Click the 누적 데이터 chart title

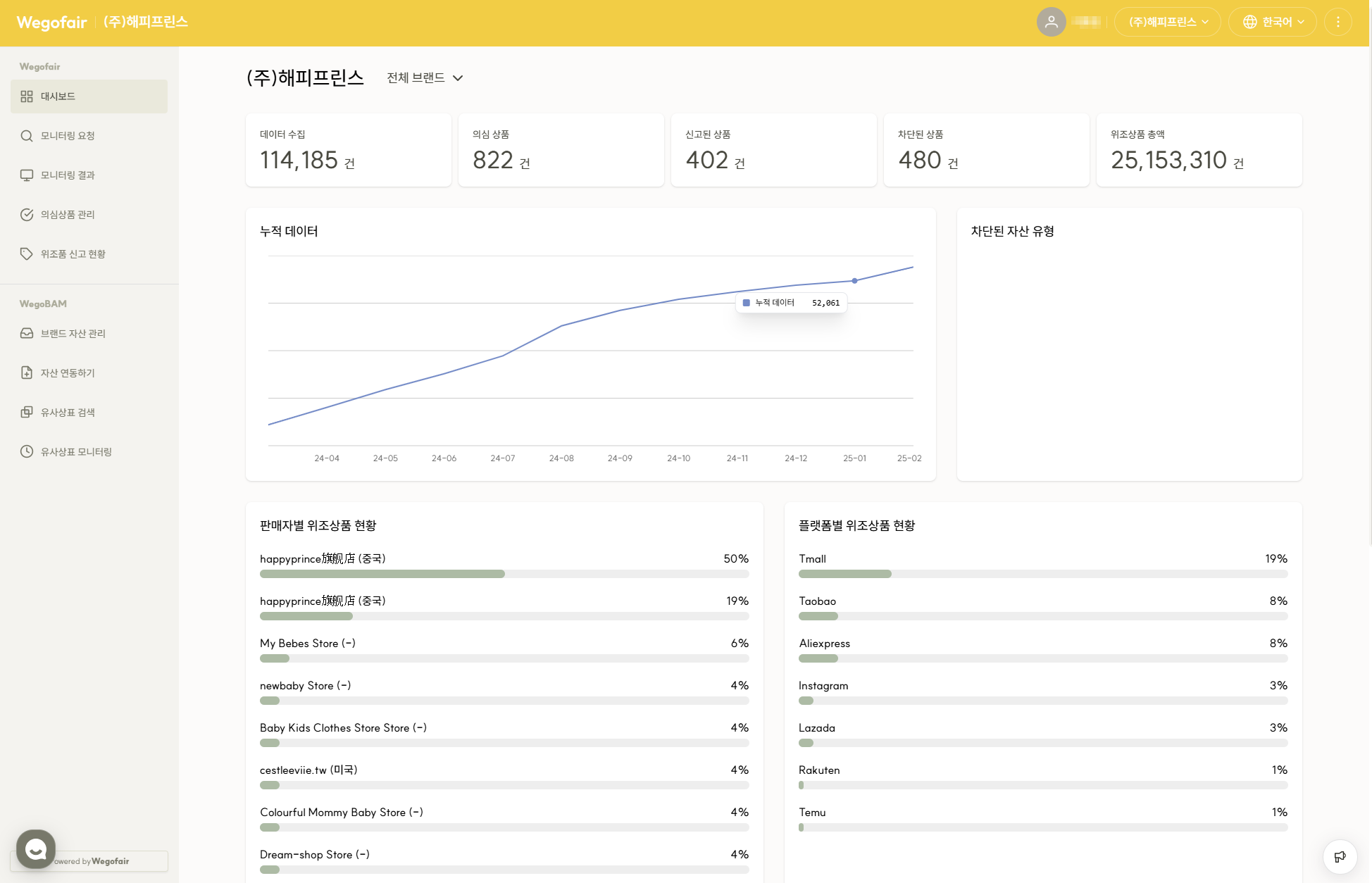pos(289,232)
